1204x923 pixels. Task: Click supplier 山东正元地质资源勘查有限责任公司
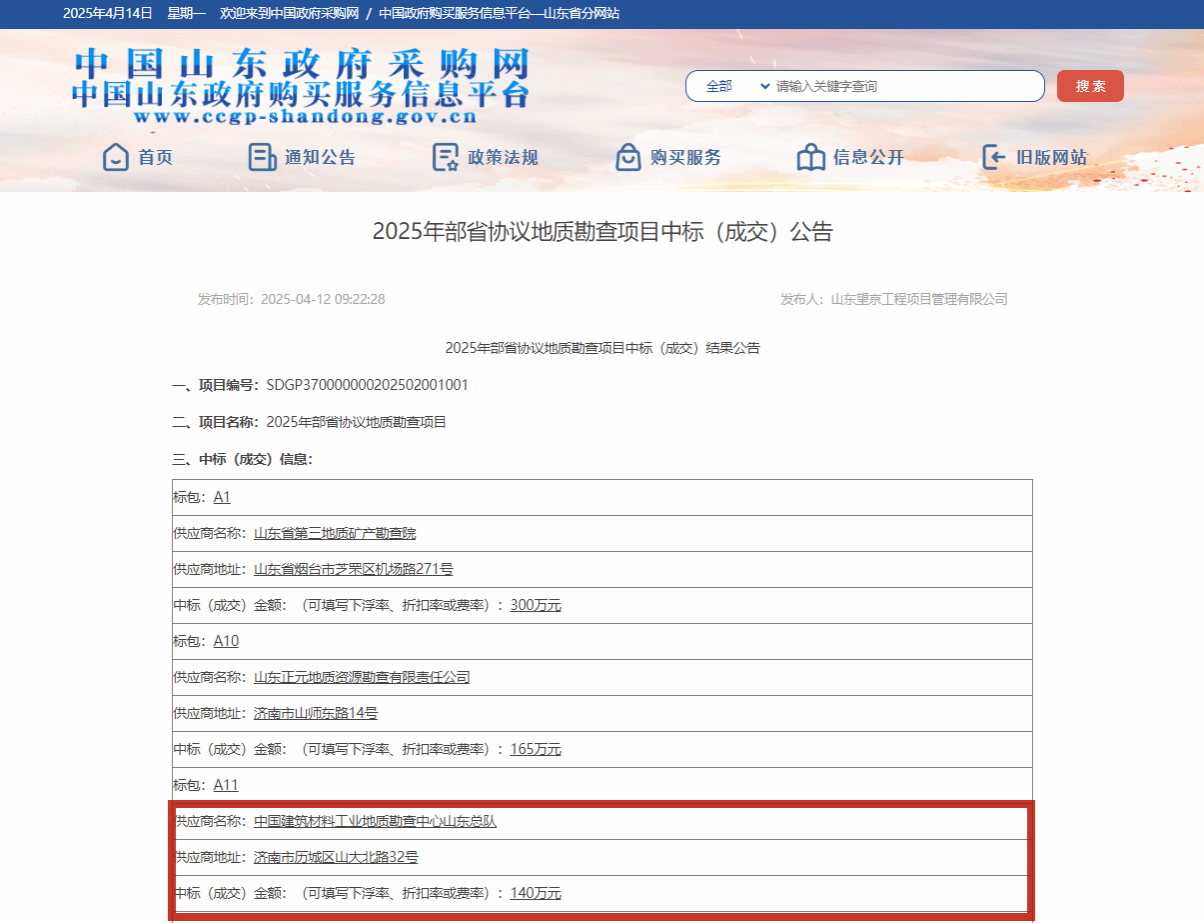(x=361, y=677)
